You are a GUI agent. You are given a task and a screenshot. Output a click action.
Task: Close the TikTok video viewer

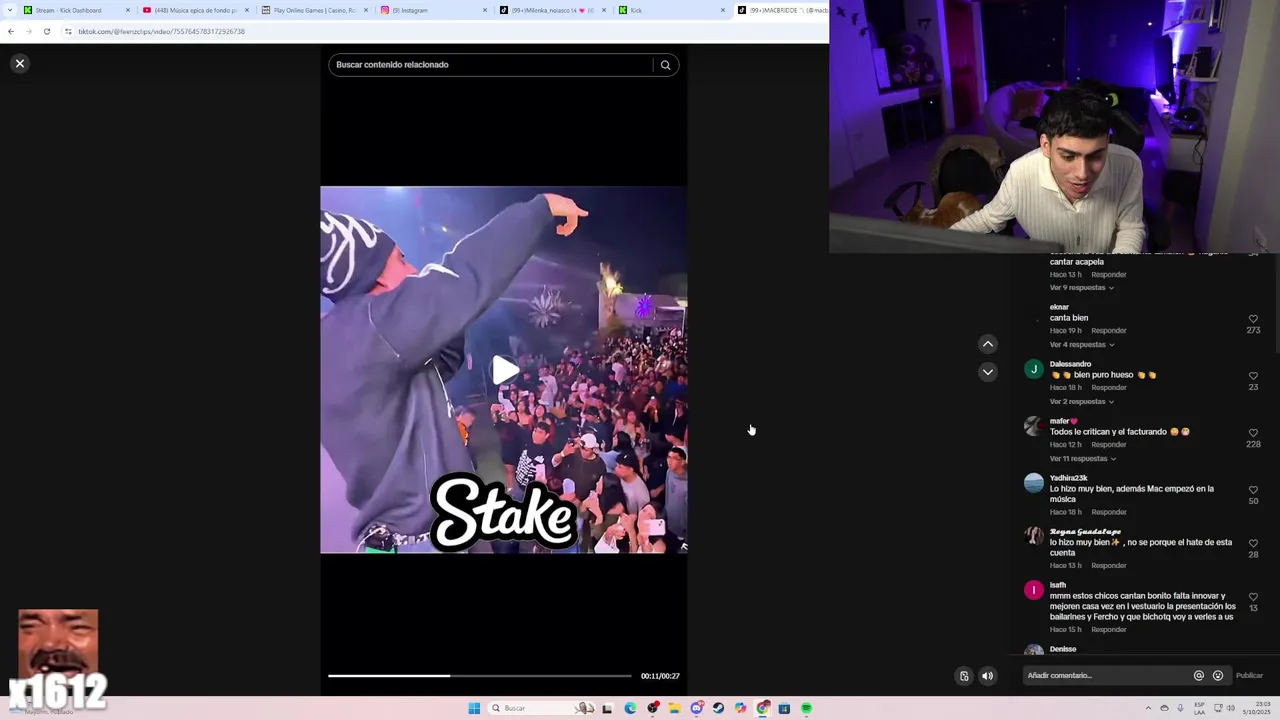19,64
